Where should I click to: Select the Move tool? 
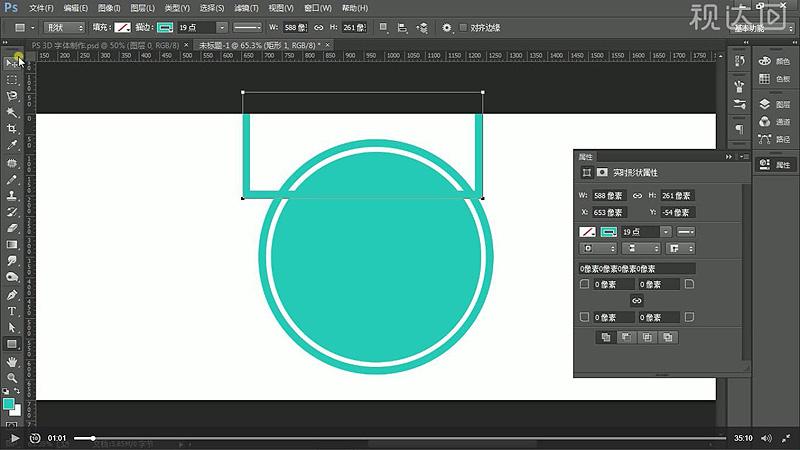(x=11, y=63)
